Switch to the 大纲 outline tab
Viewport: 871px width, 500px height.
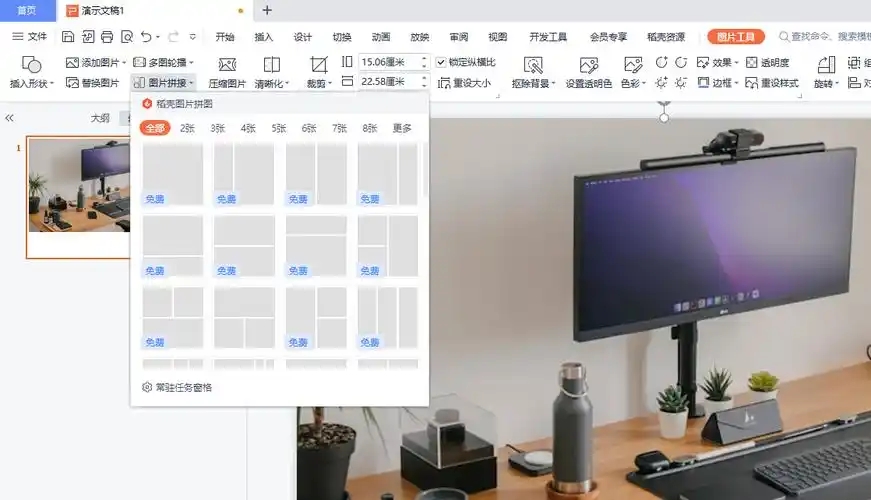tap(101, 118)
